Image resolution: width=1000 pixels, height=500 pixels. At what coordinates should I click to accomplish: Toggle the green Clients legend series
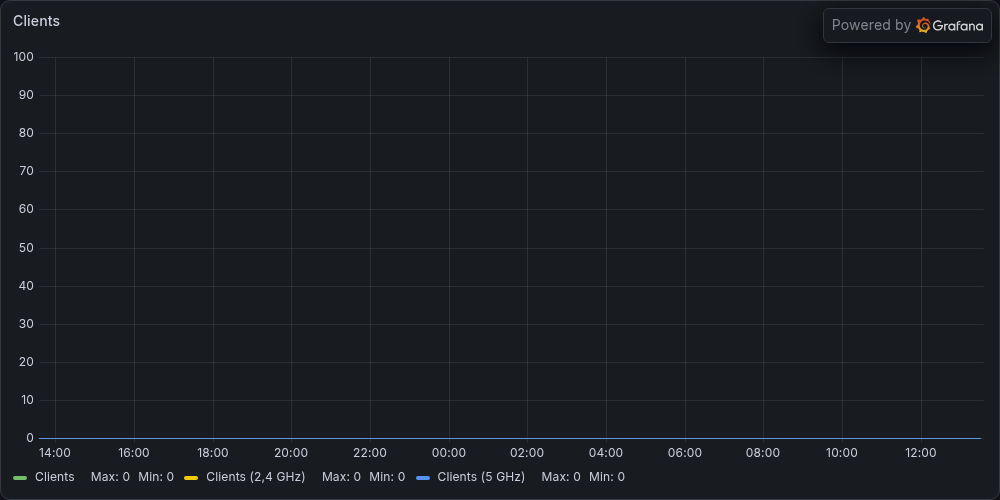tap(54, 477)
